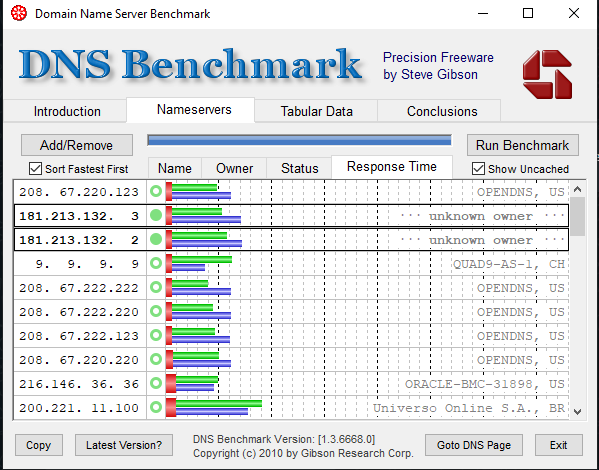Switch to the Owner sub-tab

click(234, 168)
